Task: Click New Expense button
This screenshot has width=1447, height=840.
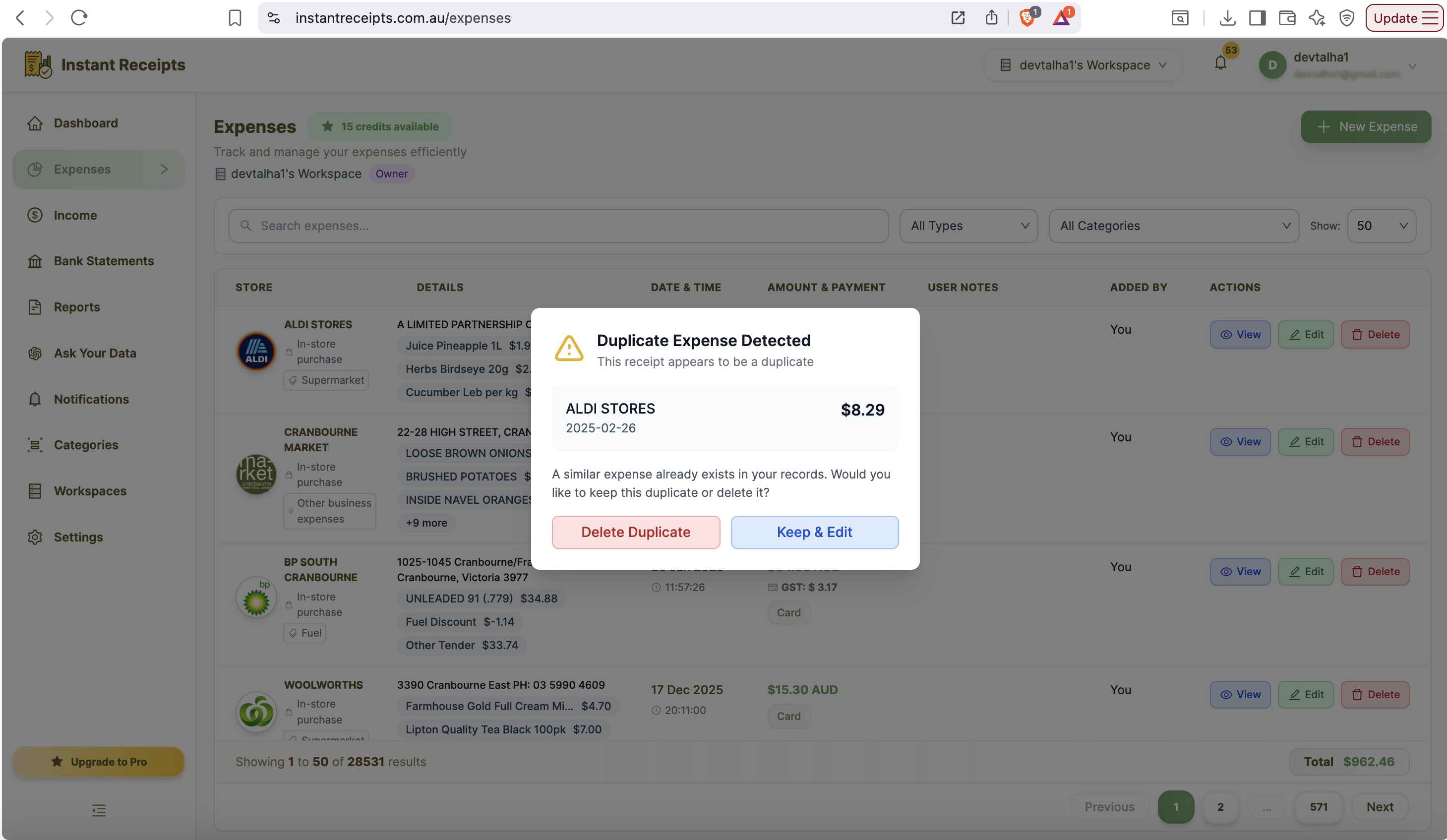Action: coord(1366,126)
